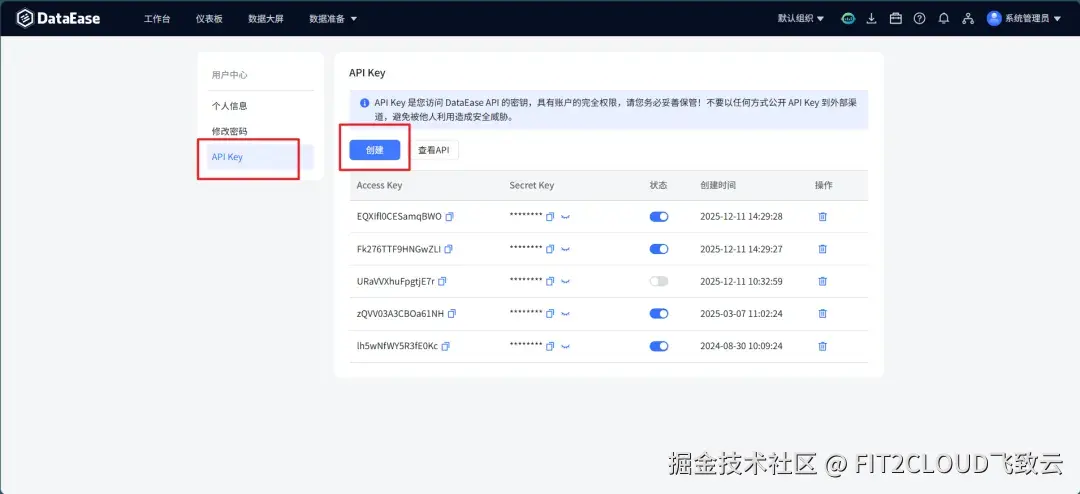
Task: Disable the Fk276TTF9HNGwZLI key switch
Action: [x=659, y=249]
